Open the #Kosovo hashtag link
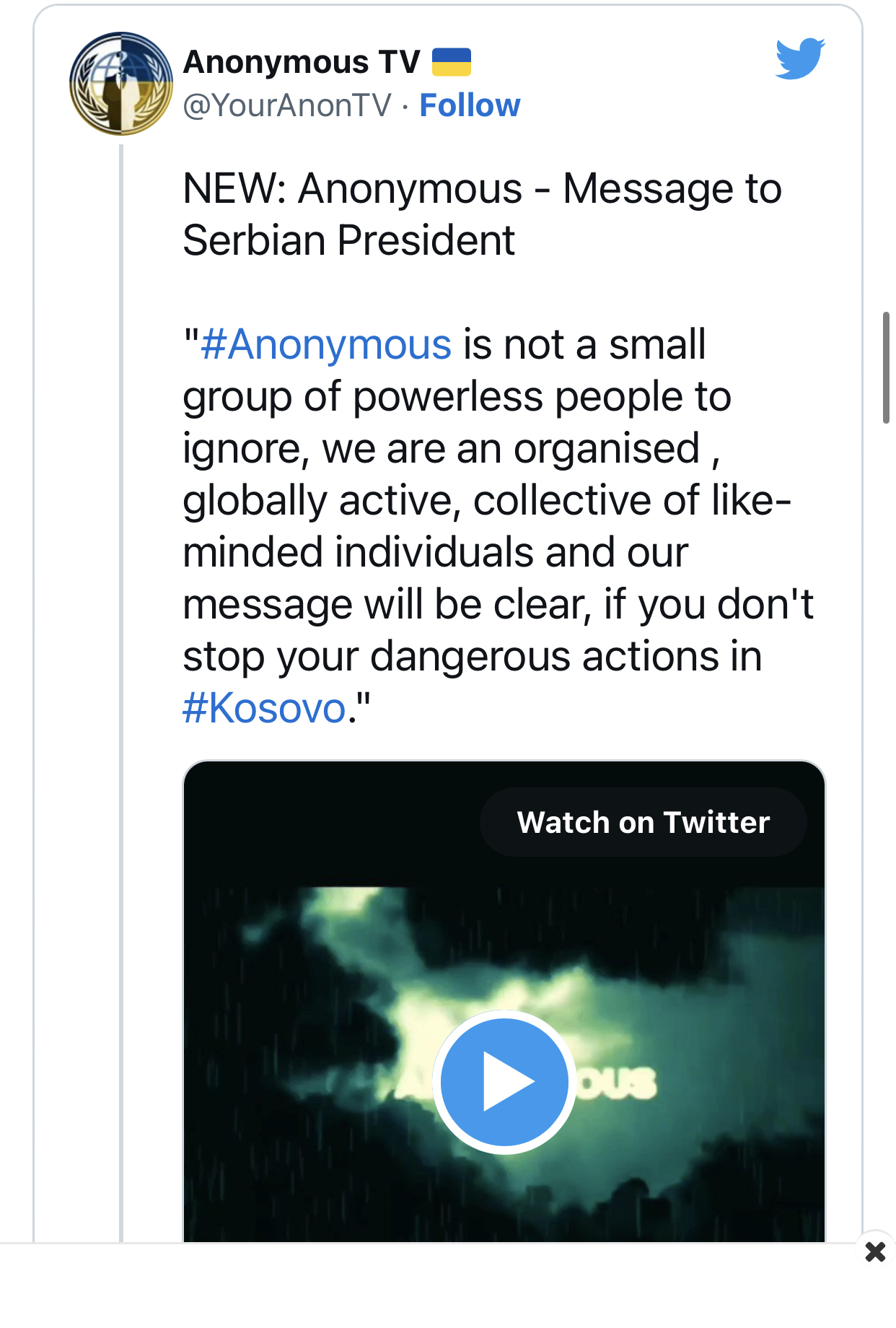This screenshot has height=1328, width=896. click(264, 708)
